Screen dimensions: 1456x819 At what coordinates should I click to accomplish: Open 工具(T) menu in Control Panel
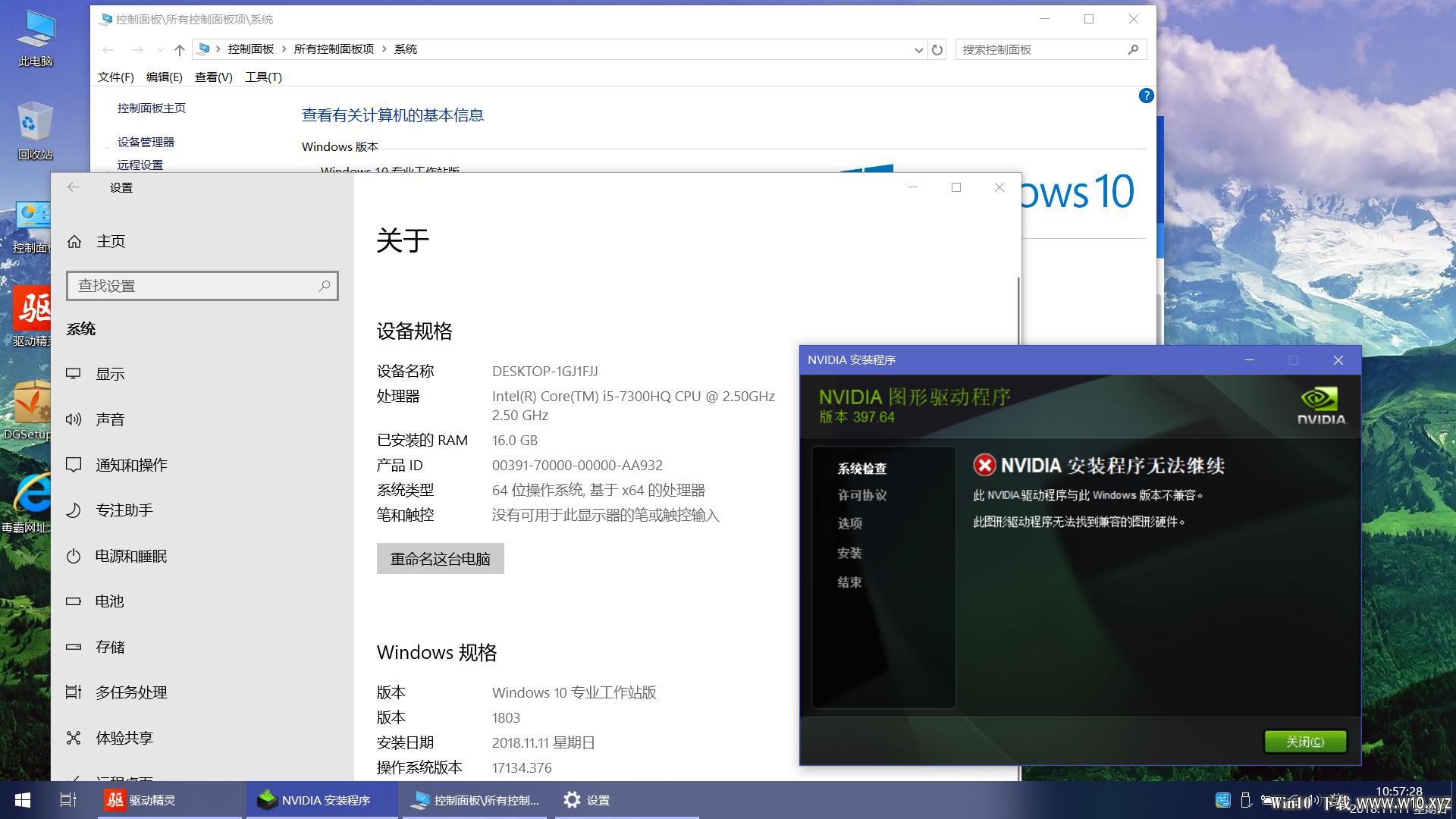(263, 77)
